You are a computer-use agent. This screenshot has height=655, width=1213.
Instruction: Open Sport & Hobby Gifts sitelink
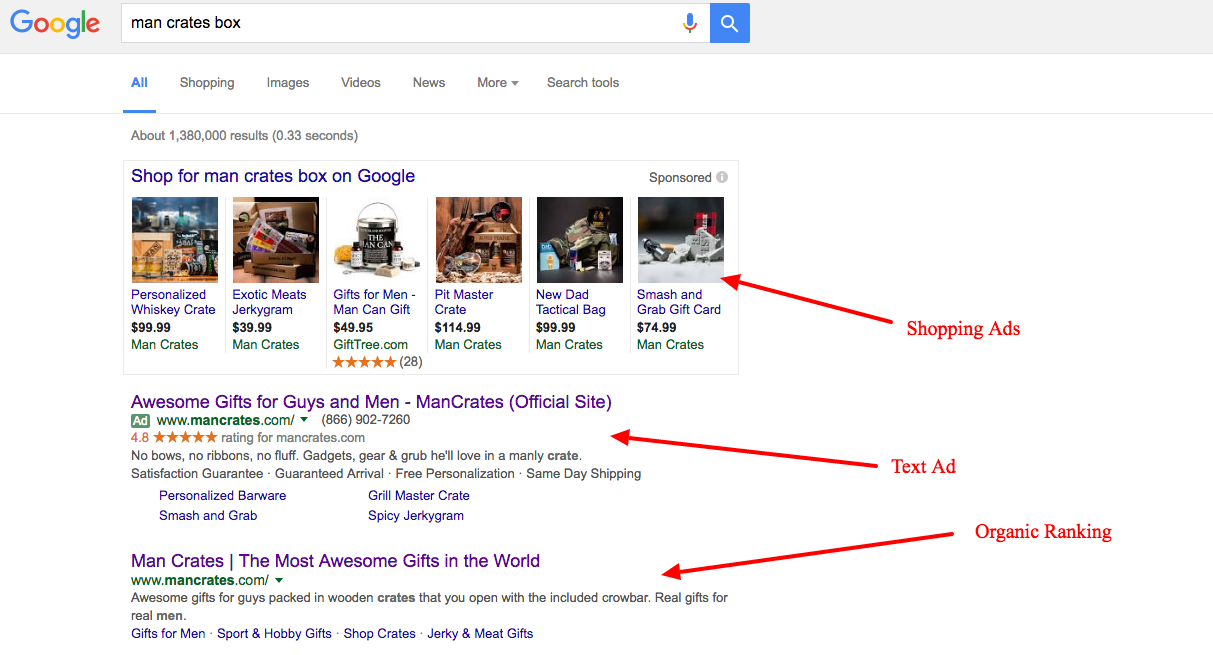point(274,634)
